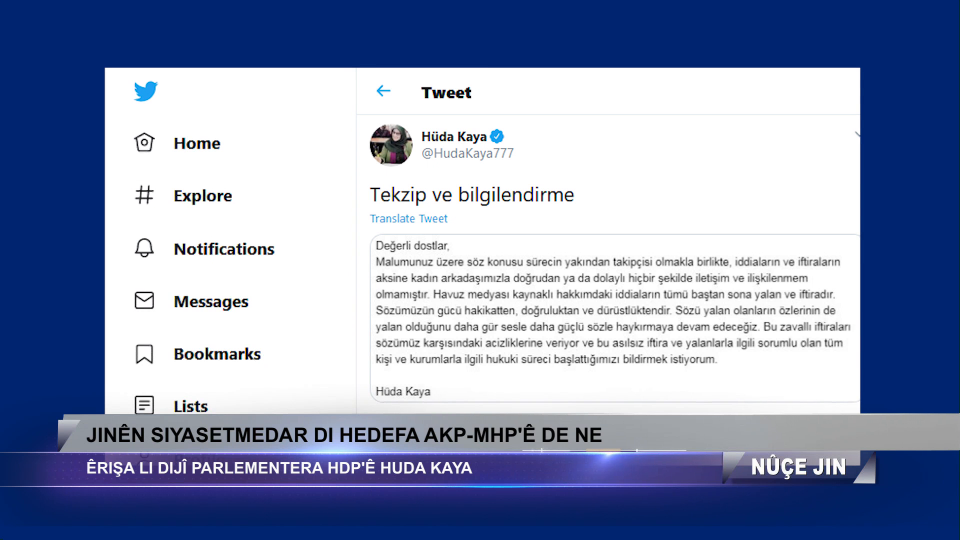Open the Bookmarks ribbon icon
Screen dimensions: 960x540
pos(144,354)
